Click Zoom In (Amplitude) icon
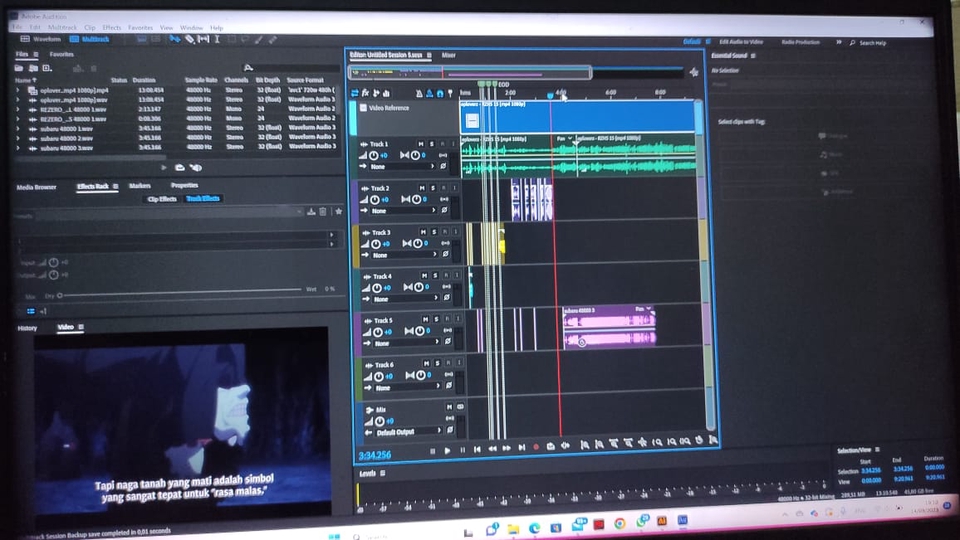Screen dimensions: 960x540 tap(585, 445)
